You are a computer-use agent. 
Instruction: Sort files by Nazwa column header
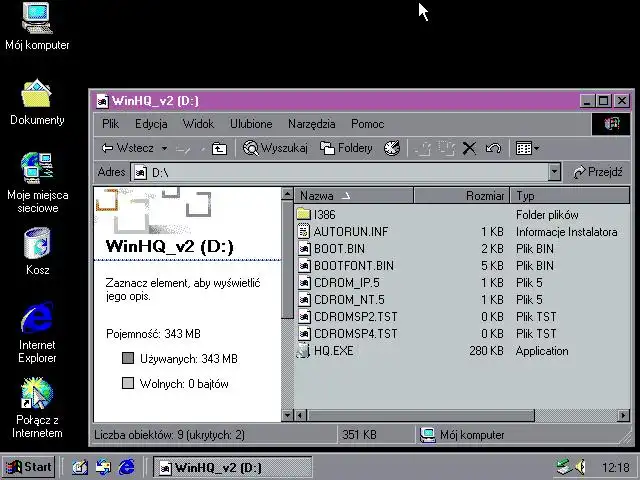tap(354, 196)
